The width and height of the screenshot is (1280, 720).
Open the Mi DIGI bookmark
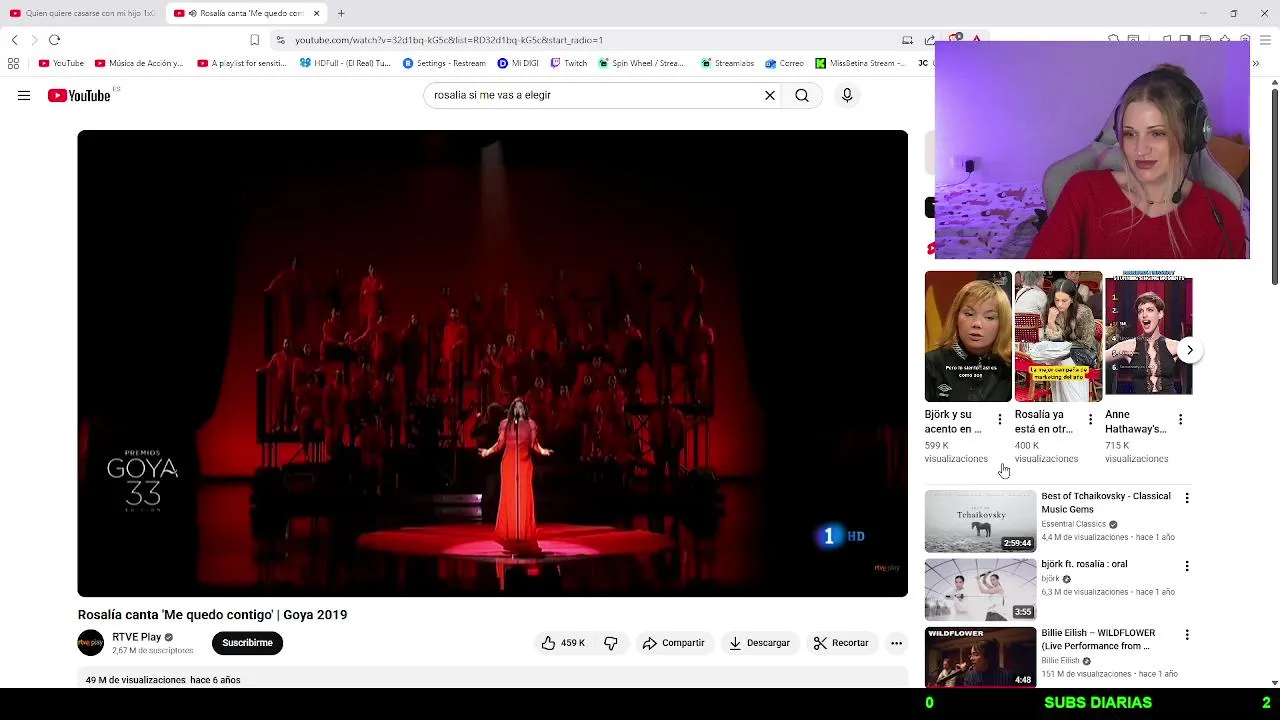(518, 63)
